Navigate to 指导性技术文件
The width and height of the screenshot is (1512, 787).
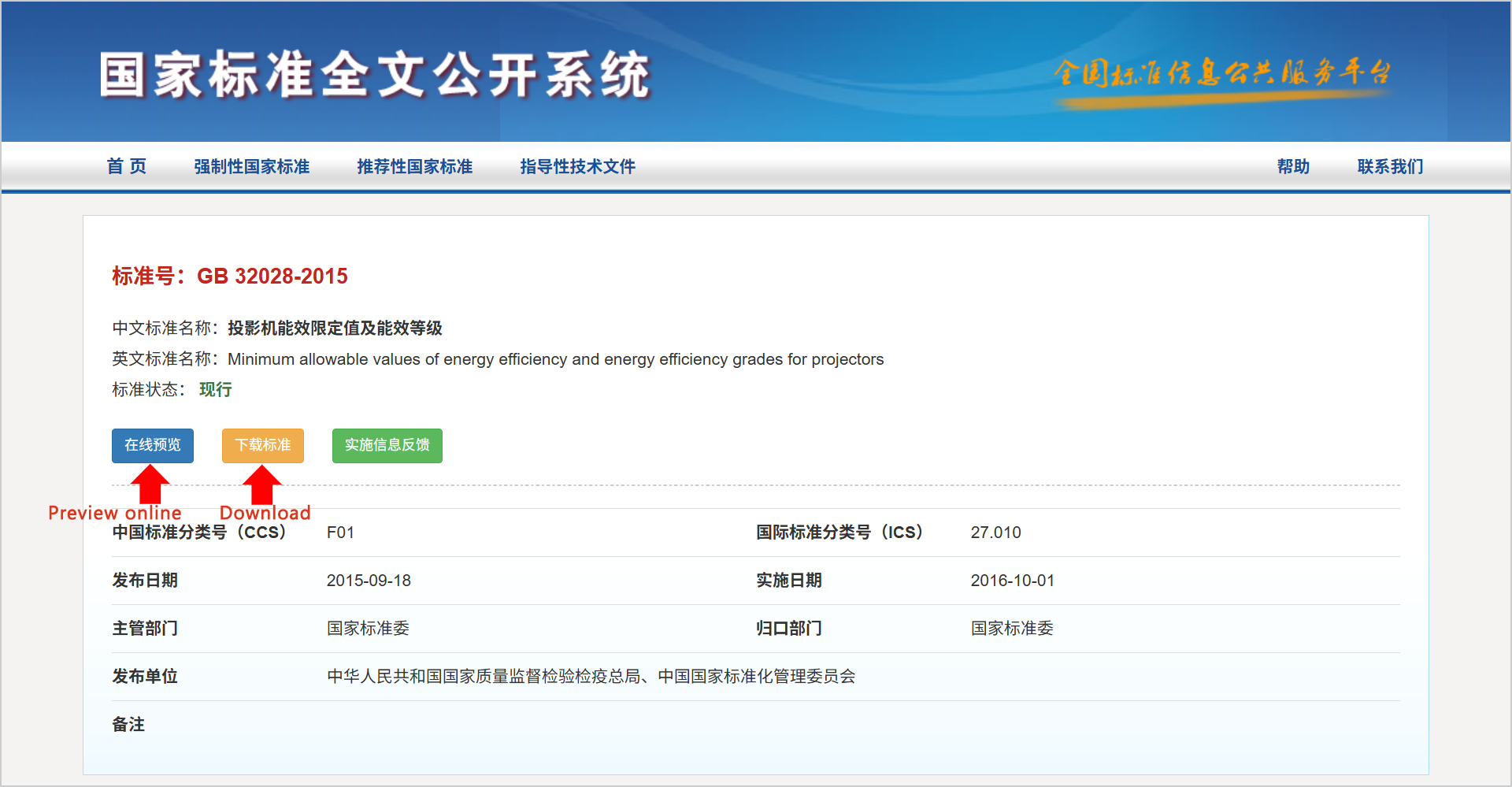(x=577, y=166)
